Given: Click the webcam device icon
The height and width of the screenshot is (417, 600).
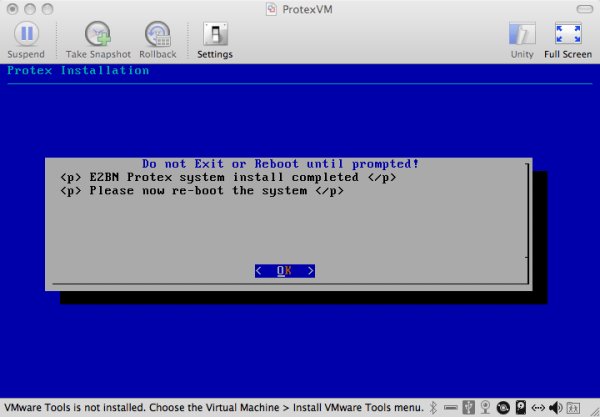Looking at the screenshot, I should point(485,408).
